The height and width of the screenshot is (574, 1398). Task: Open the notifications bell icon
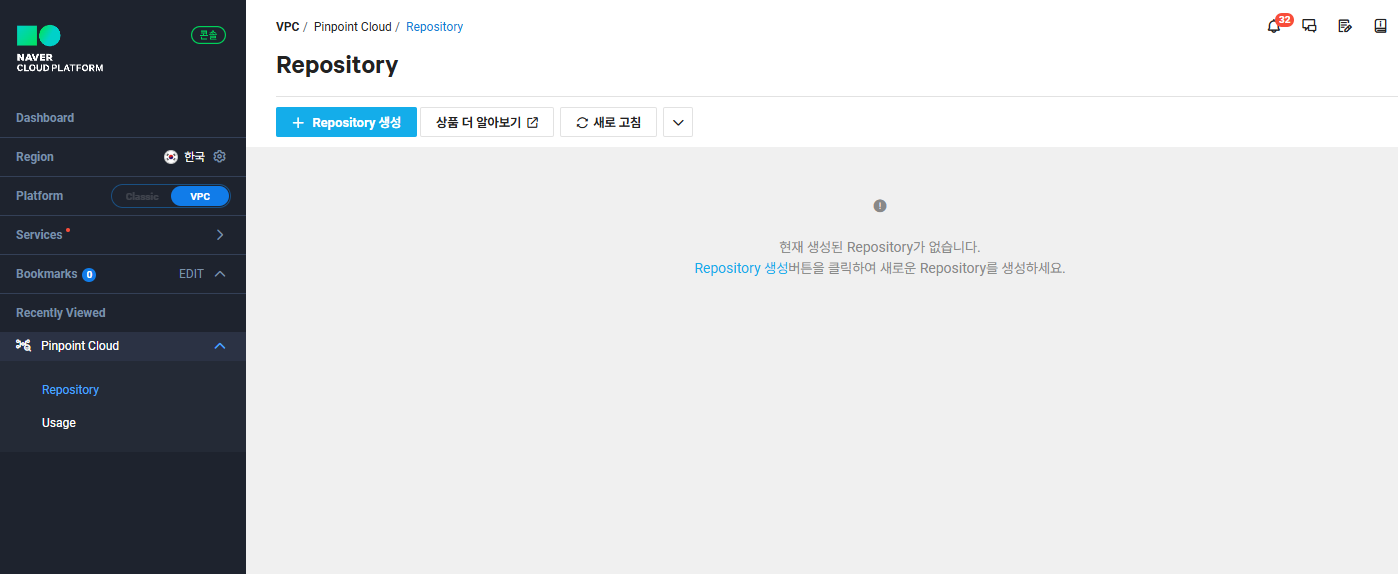(x=1274, y=27)
